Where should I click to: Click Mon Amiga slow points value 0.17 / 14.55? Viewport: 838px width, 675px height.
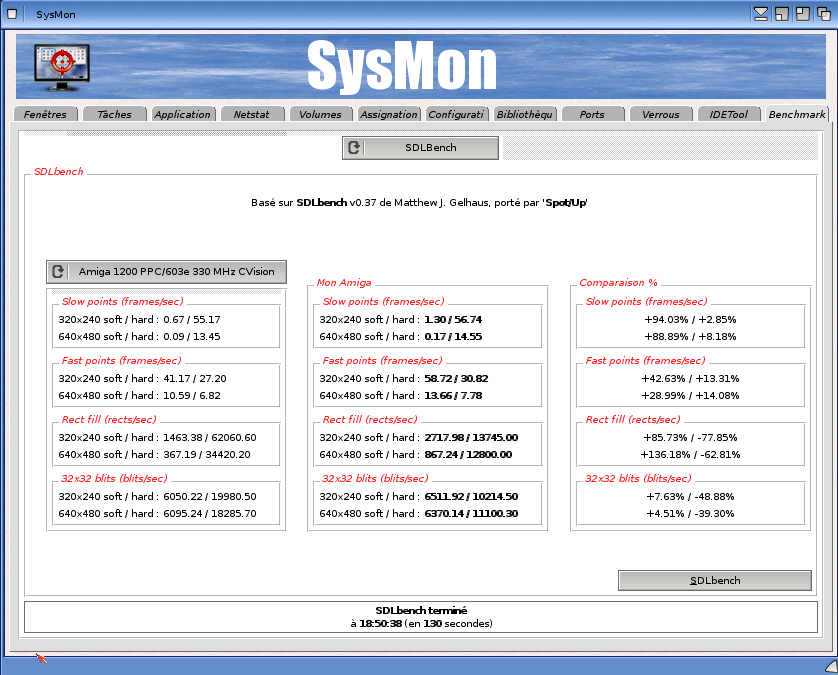(x=453, y=337)
